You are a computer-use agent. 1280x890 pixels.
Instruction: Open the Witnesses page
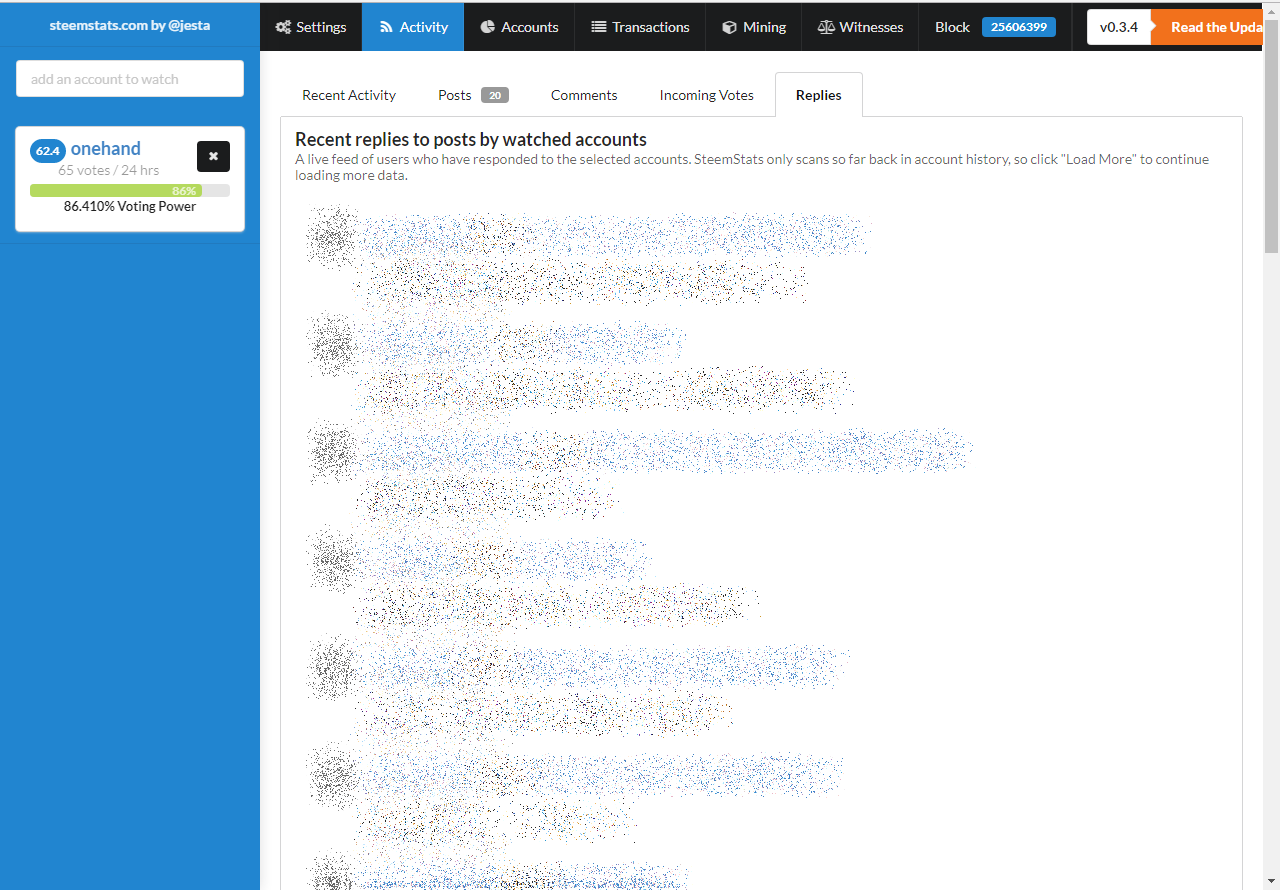point(860,27)
